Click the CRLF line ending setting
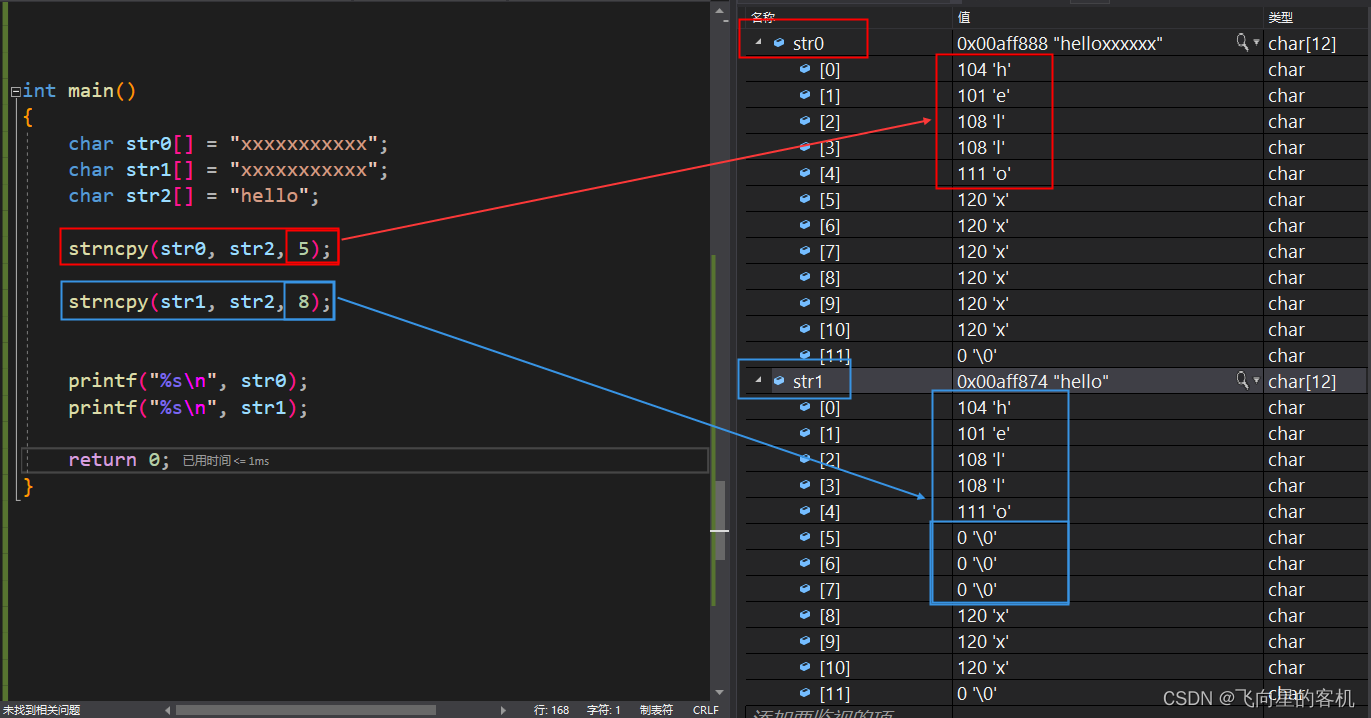Image resolution: width=1371 pixels, height=718 pixels. [x=705, y=710]
